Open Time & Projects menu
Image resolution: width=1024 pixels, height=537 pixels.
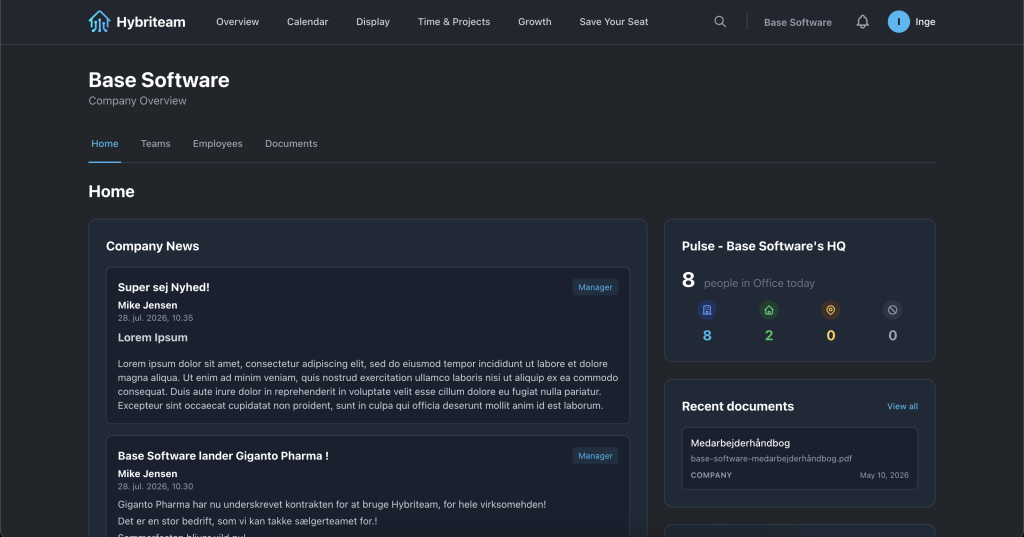[454, 22]
